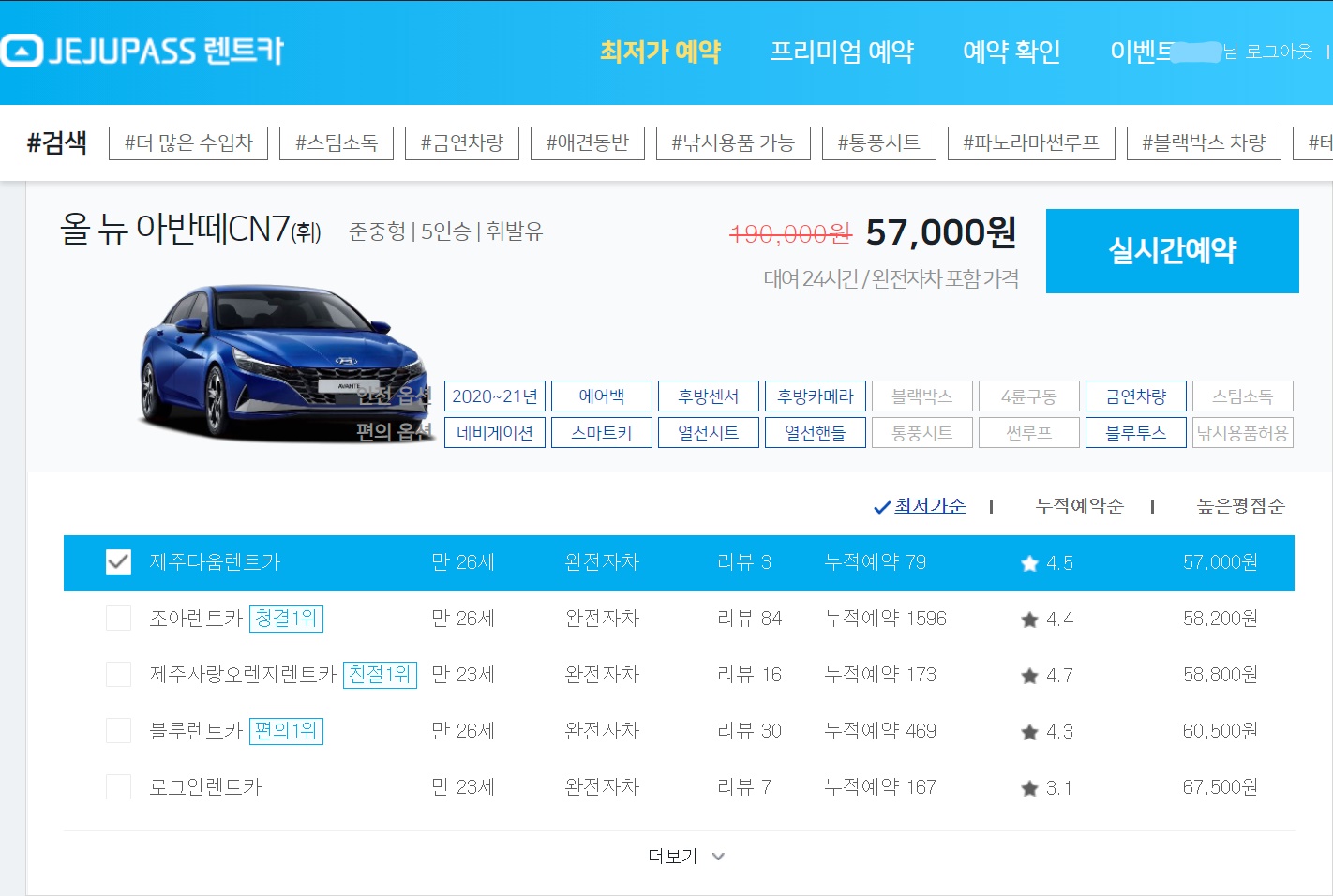Click 누적예약 469 text

coord(880,731)
